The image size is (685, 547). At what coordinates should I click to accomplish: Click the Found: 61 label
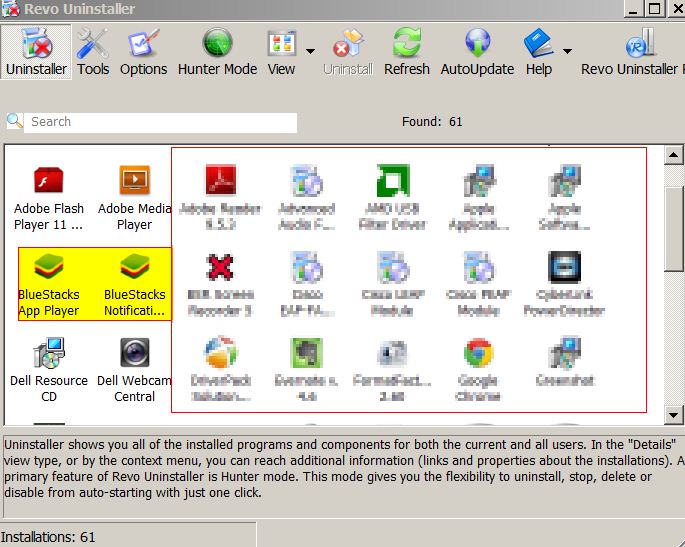(432, 121)
